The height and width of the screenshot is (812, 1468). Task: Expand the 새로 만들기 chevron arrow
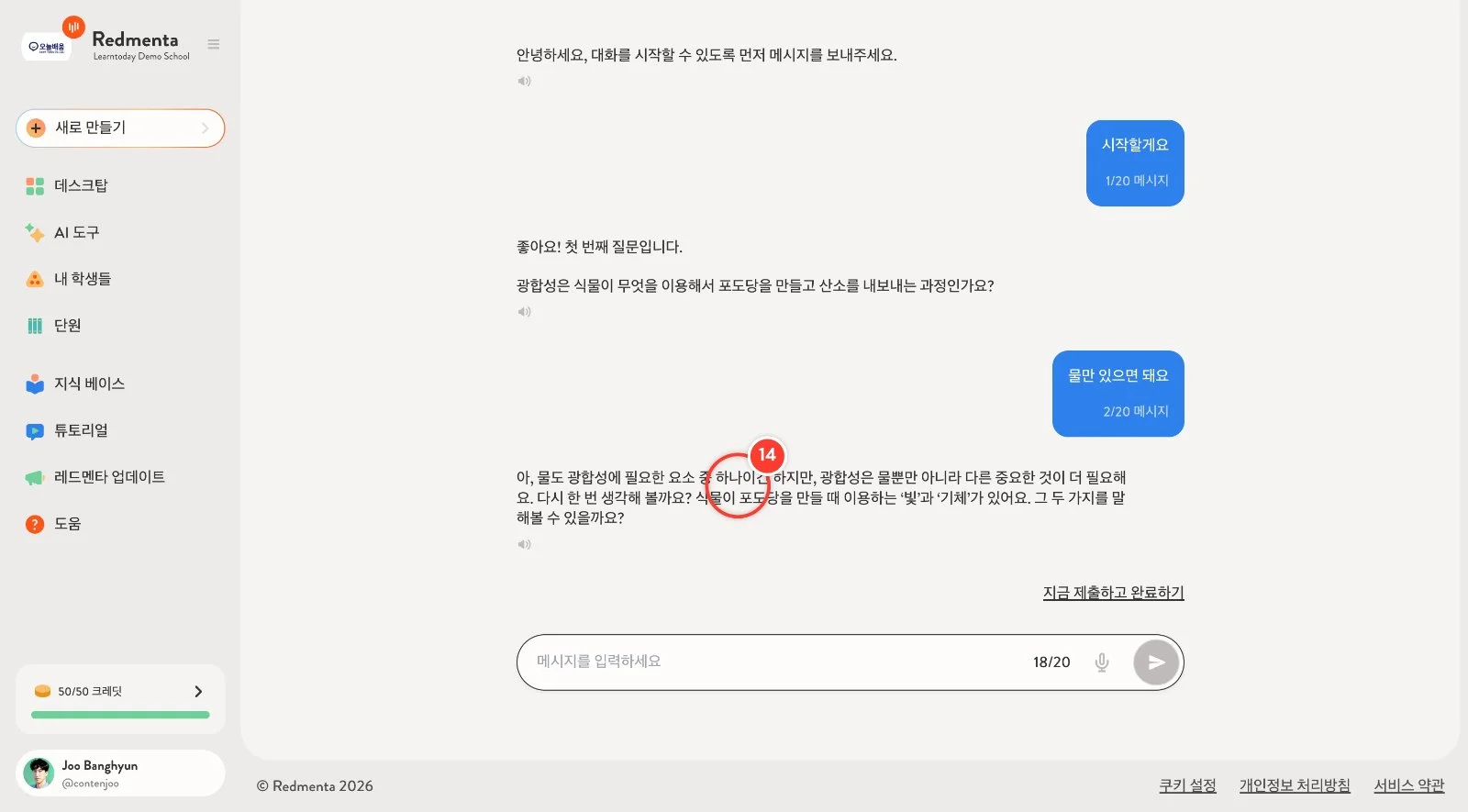206,128
